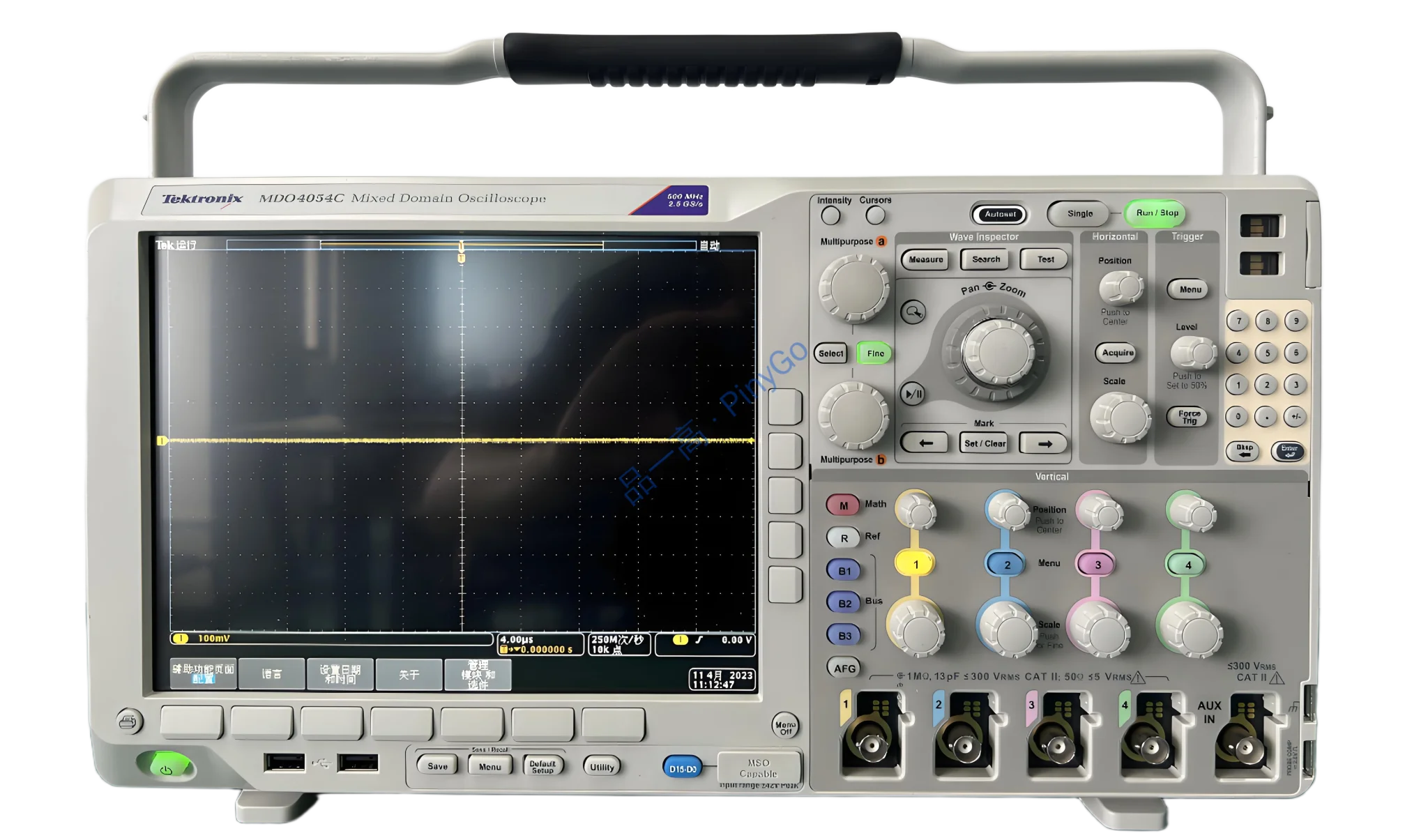Viewport: 1428px width, 840px height.
Task: Tap keypad digit 8
Action: 1267,321
